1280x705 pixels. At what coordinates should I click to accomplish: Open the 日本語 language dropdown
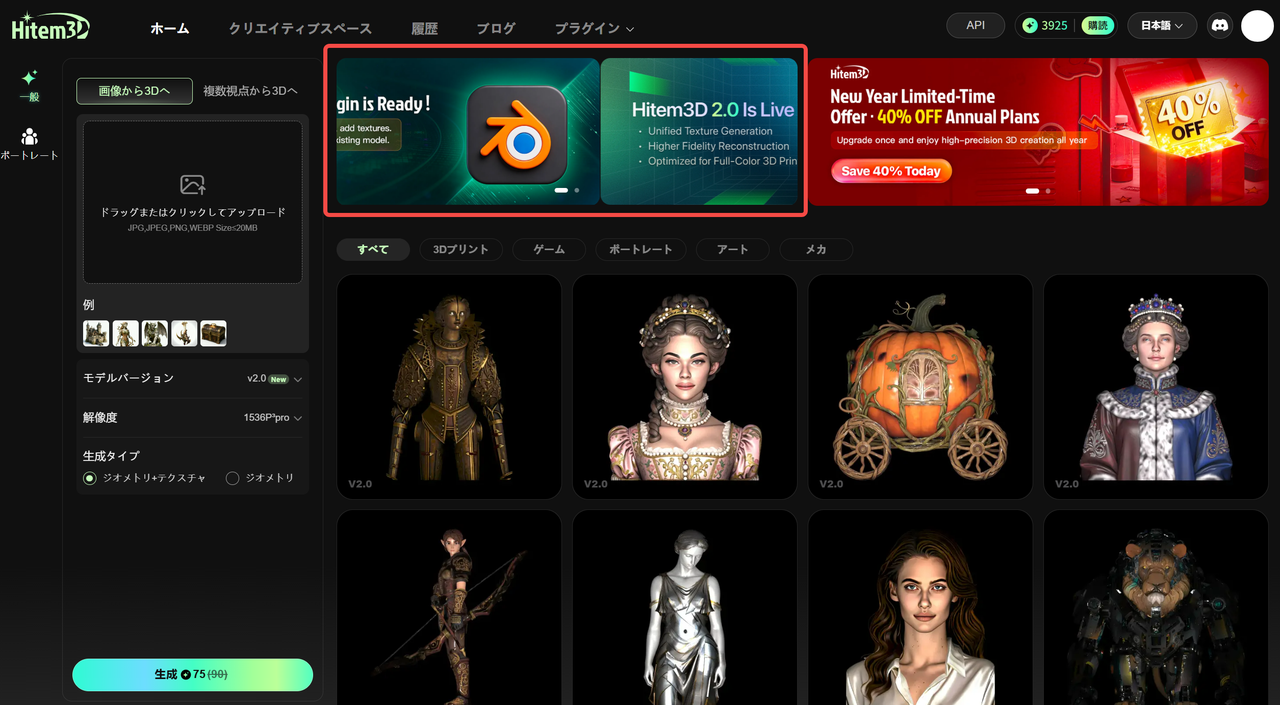(1161, 26)
